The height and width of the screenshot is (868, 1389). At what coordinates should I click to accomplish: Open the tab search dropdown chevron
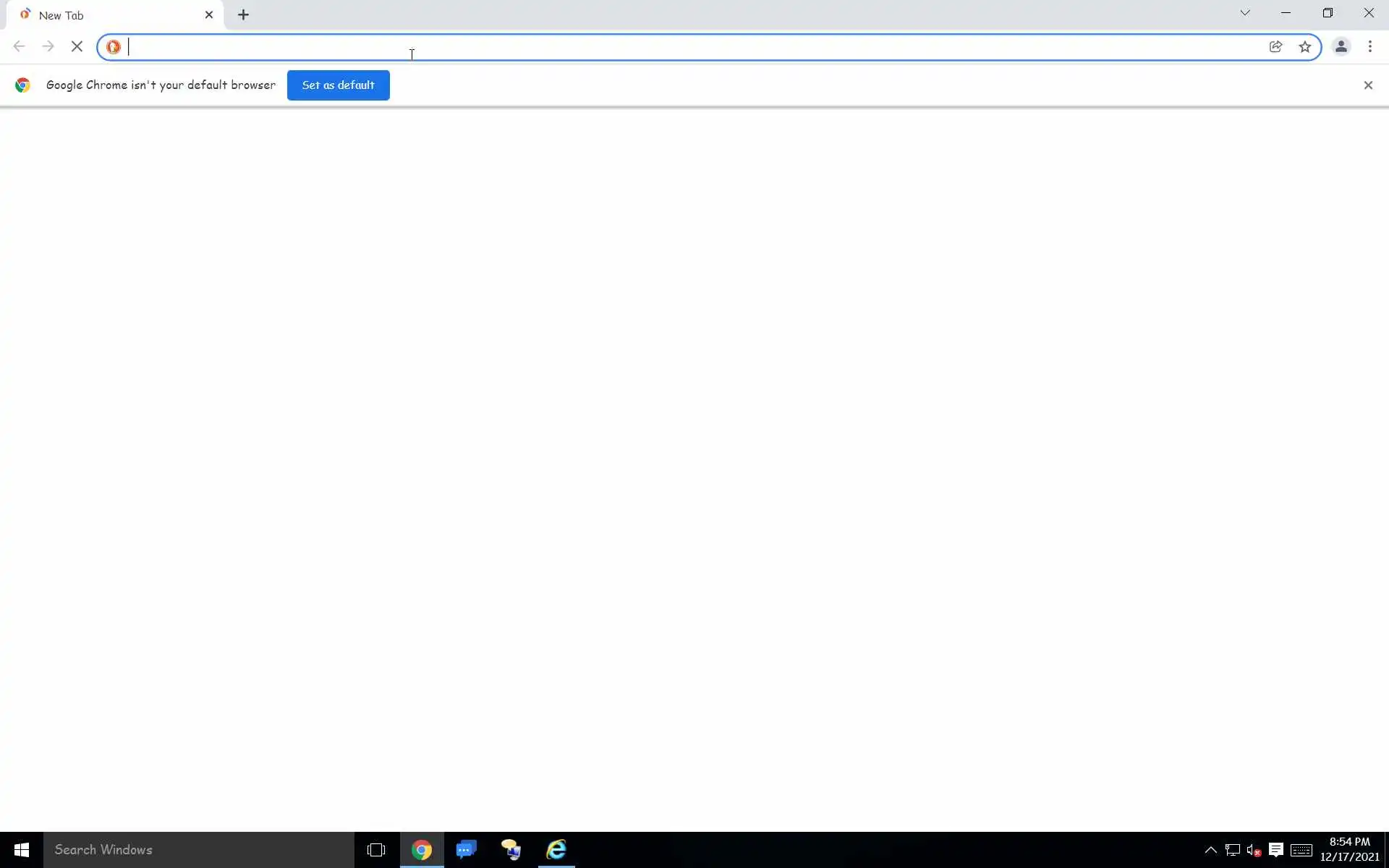point(1244,13)
